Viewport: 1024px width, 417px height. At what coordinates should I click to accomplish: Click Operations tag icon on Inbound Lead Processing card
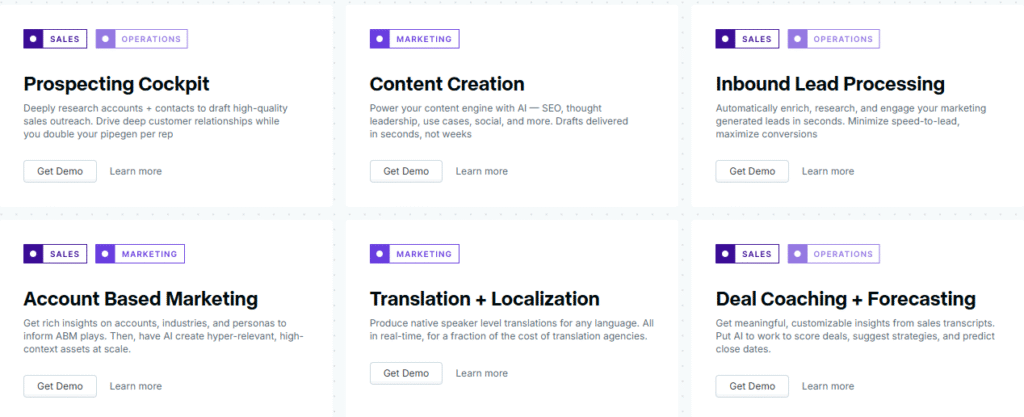[797, 39]
